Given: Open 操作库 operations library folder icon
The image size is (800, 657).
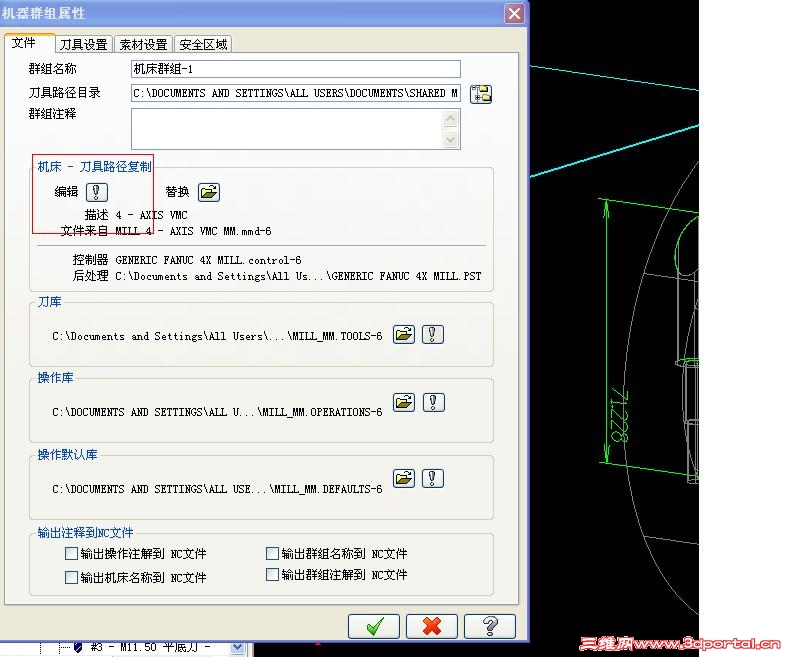Looking at the screenshot, I should pyautogui.click(x=404, y=402).
